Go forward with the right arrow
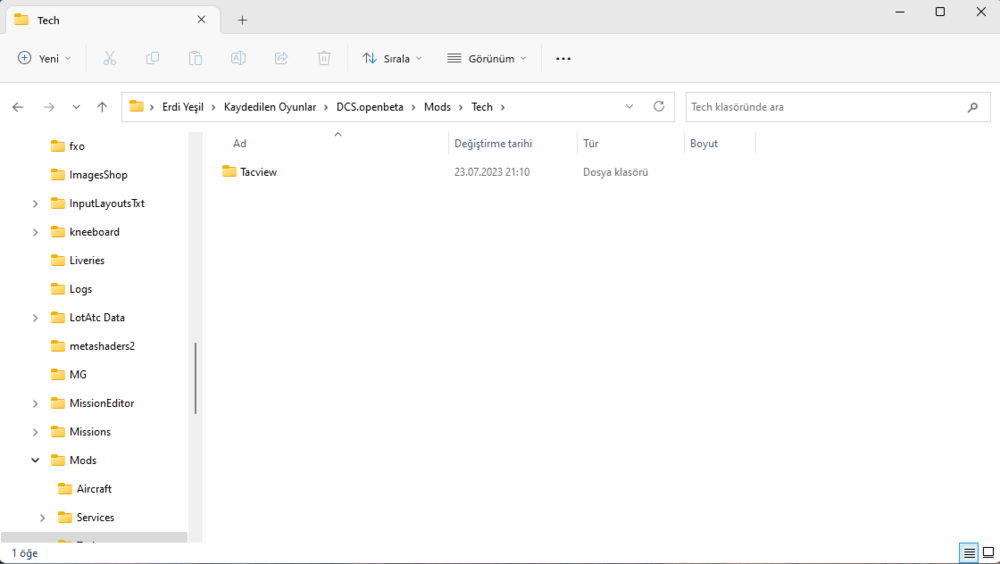Viewport: 1000px width, 564px height. [49, 107]
